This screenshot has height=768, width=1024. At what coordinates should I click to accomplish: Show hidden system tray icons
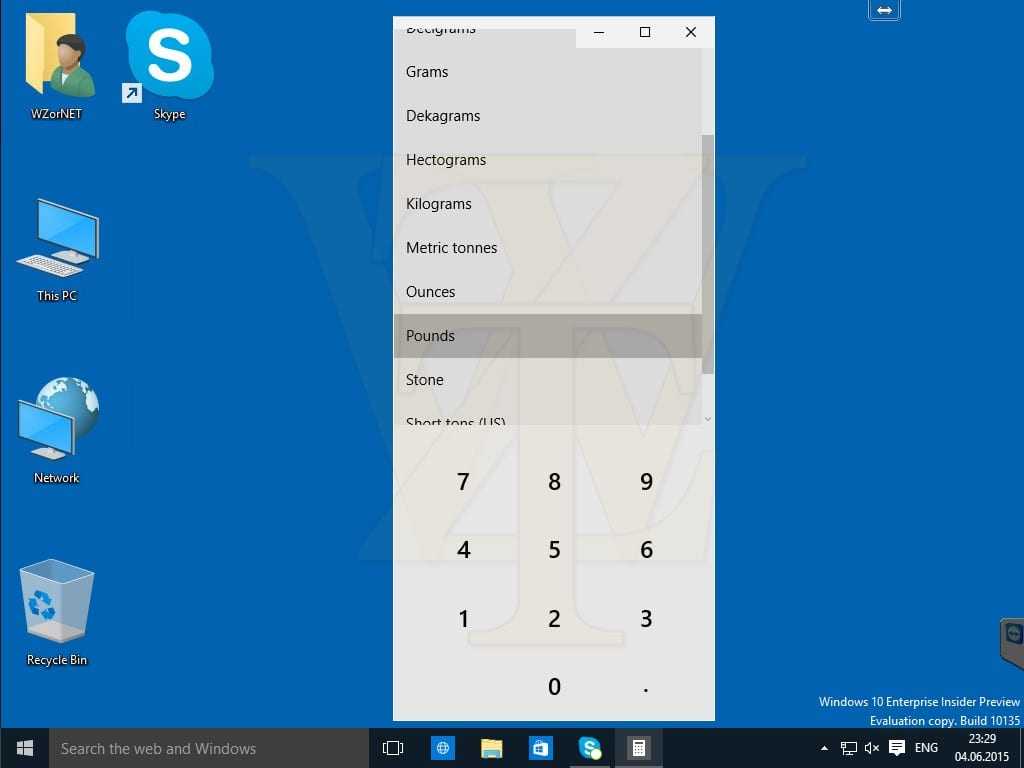click(824, 748)
